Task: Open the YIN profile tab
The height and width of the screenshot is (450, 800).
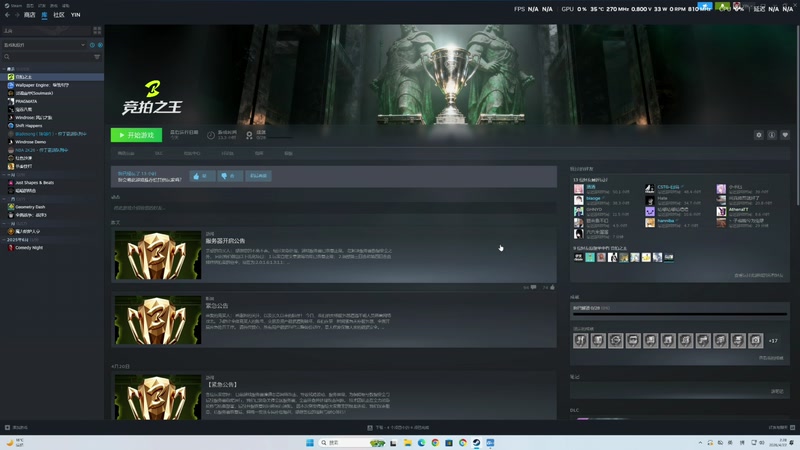Action: click(x=76, y=15)
